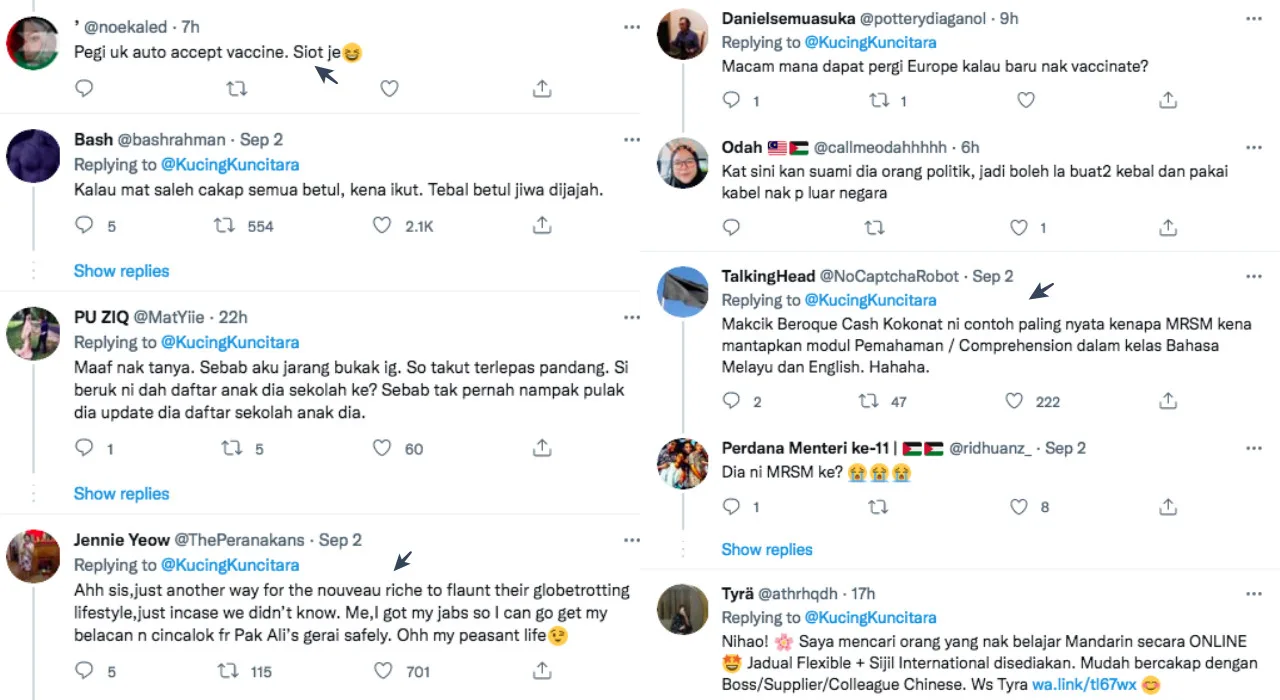This screenshot has height=700, width=1280.
Task: Like Danielsemuasuka's tweet
Action: tap(1025, 100)
